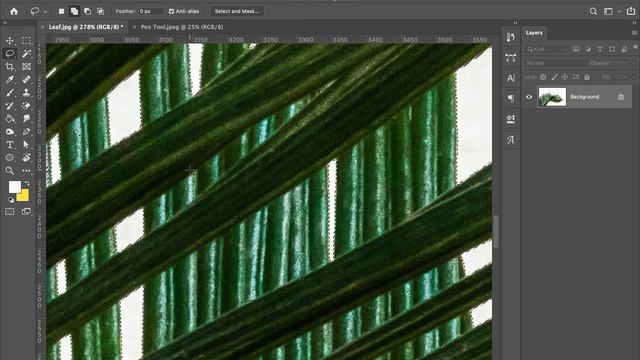Select the Brush tool
This screenshot has height=360, width=640.
pos(10,93)
